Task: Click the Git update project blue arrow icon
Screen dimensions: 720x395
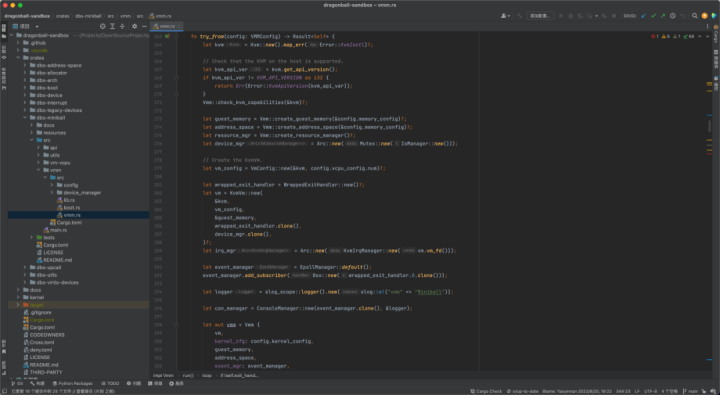Action: click(x=643, y=16)
